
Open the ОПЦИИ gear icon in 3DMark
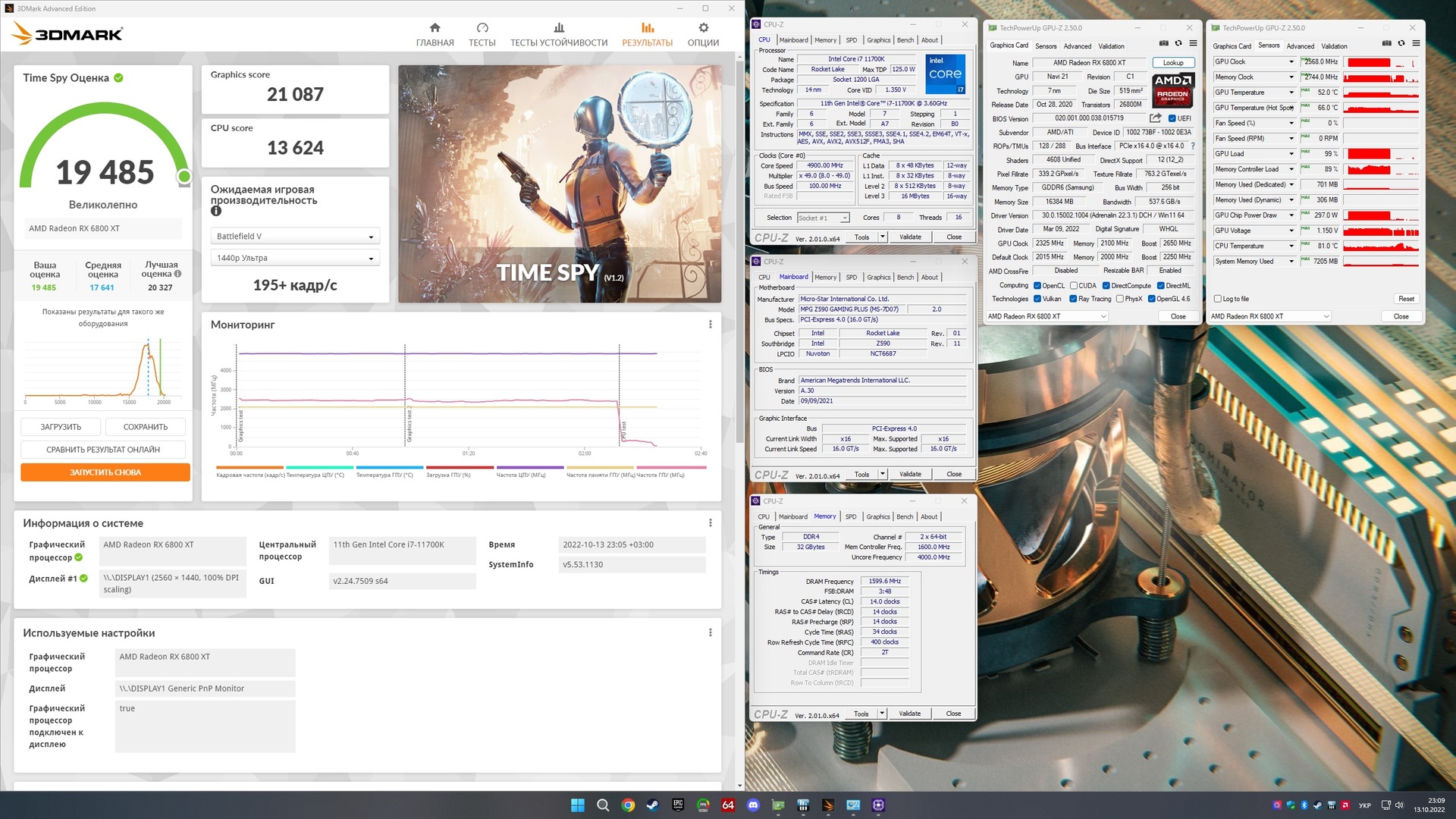point(703,27)
